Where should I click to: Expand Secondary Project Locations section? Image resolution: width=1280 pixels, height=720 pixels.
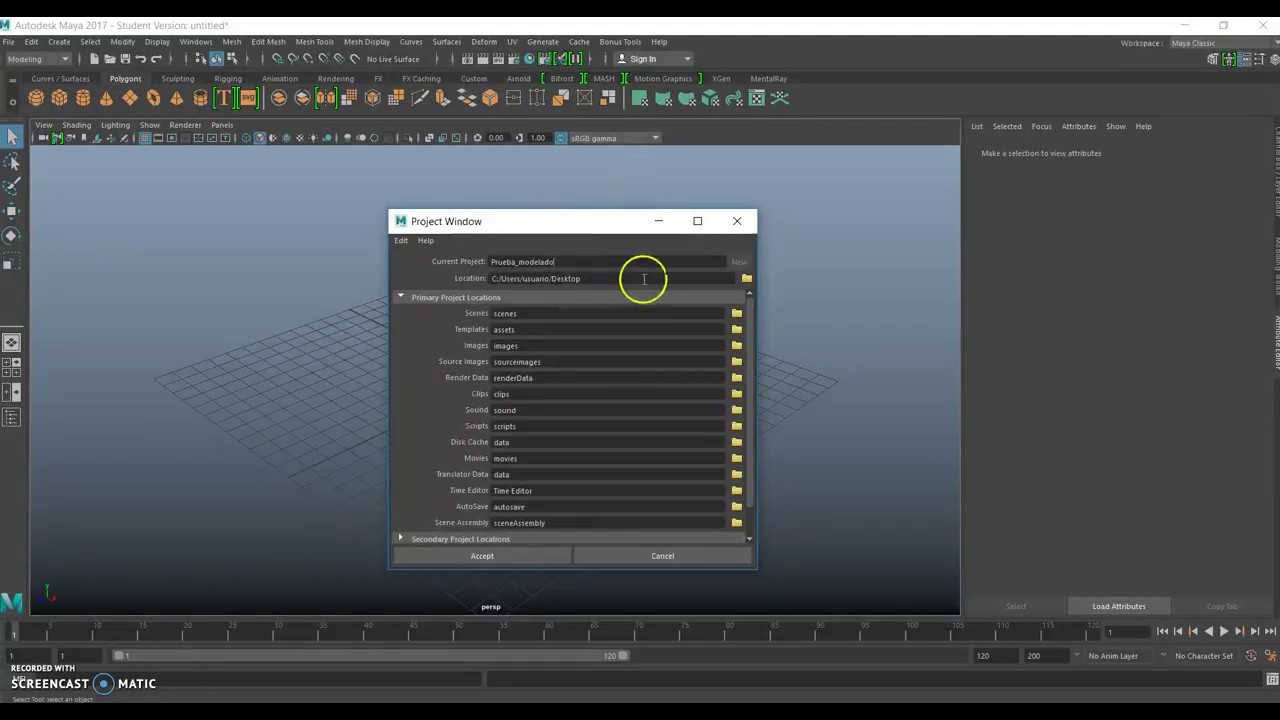[401, 539]
